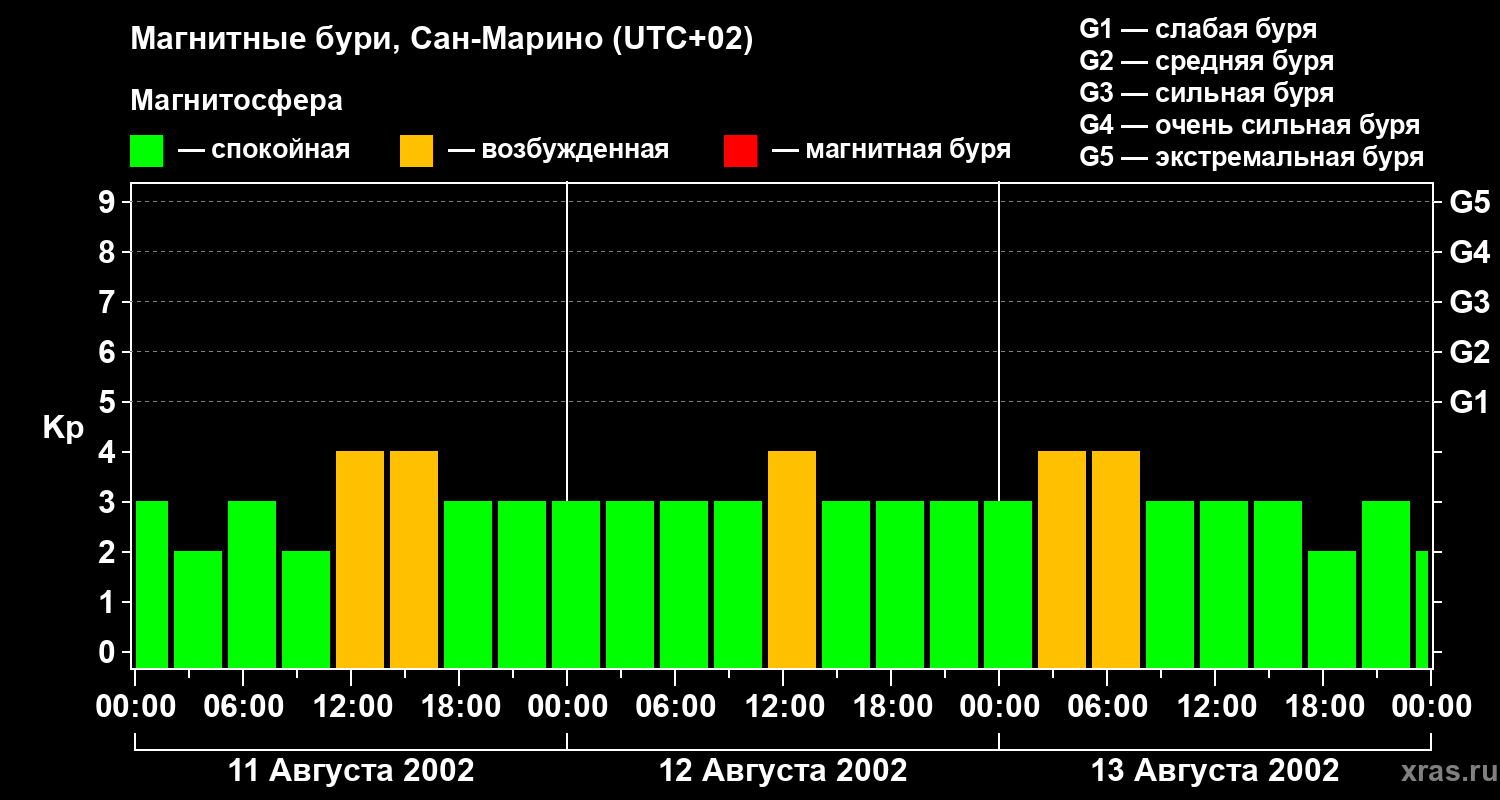The image size is (1500, 800).
Task: Select the orange bar for 11:00–14:00, 11 Августа
Action: [x=360, y=559]
